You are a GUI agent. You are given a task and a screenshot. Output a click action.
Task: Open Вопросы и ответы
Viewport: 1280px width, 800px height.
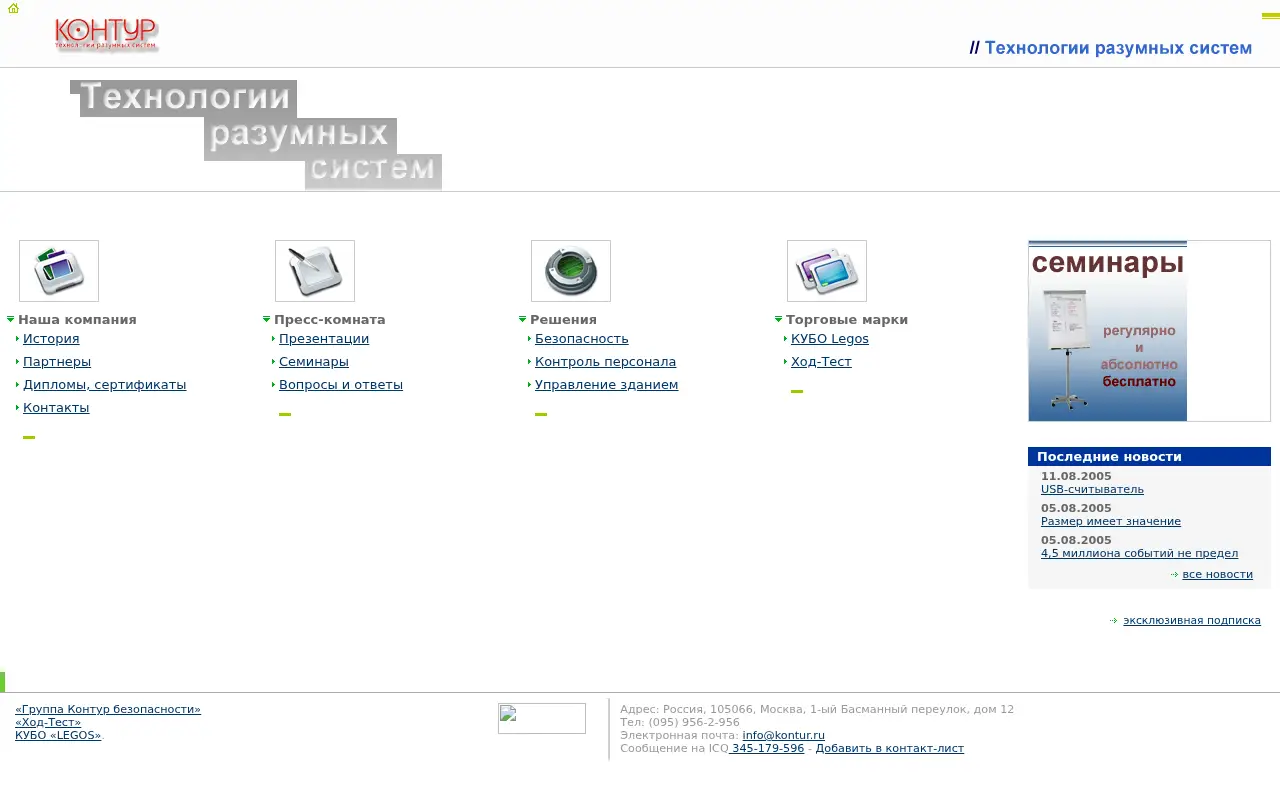pyautogui.click(x=341, y=385)
